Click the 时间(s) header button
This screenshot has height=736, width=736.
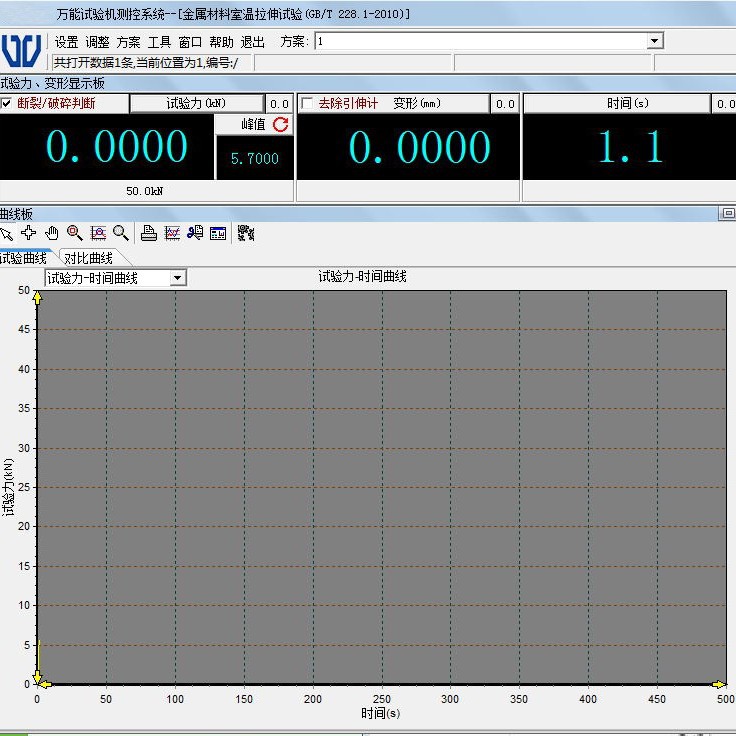tap(616, 103)
